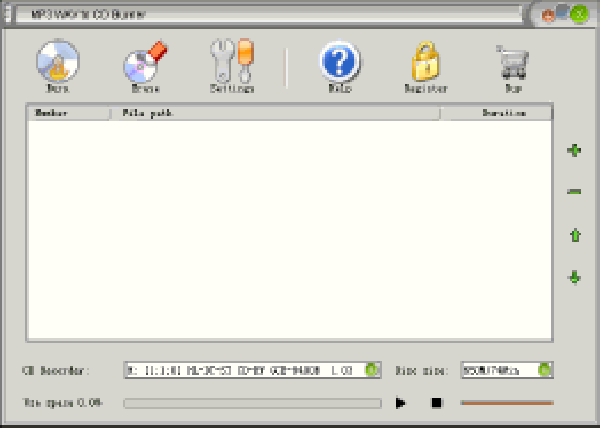The image size is (600, 428).
Task: Start burning with the Burn disc icon
Action: pos(58,65)
